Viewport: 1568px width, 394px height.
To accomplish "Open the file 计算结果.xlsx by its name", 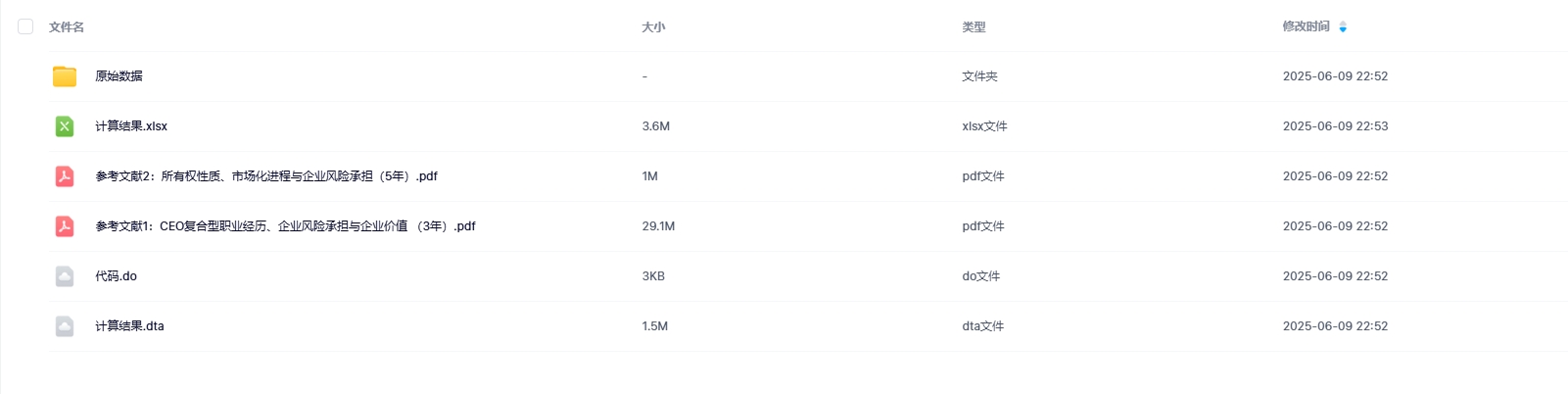I will [131, 126].
